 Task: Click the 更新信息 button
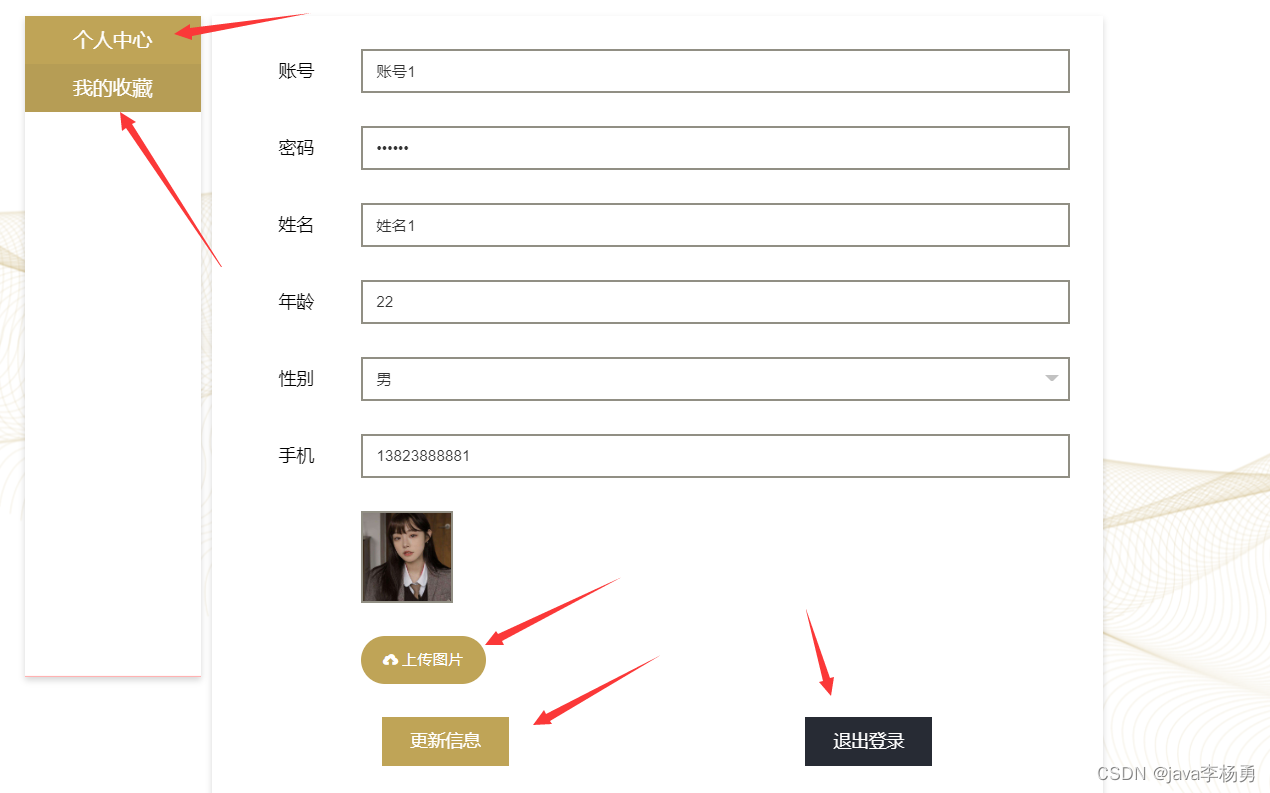pos(445,741)
